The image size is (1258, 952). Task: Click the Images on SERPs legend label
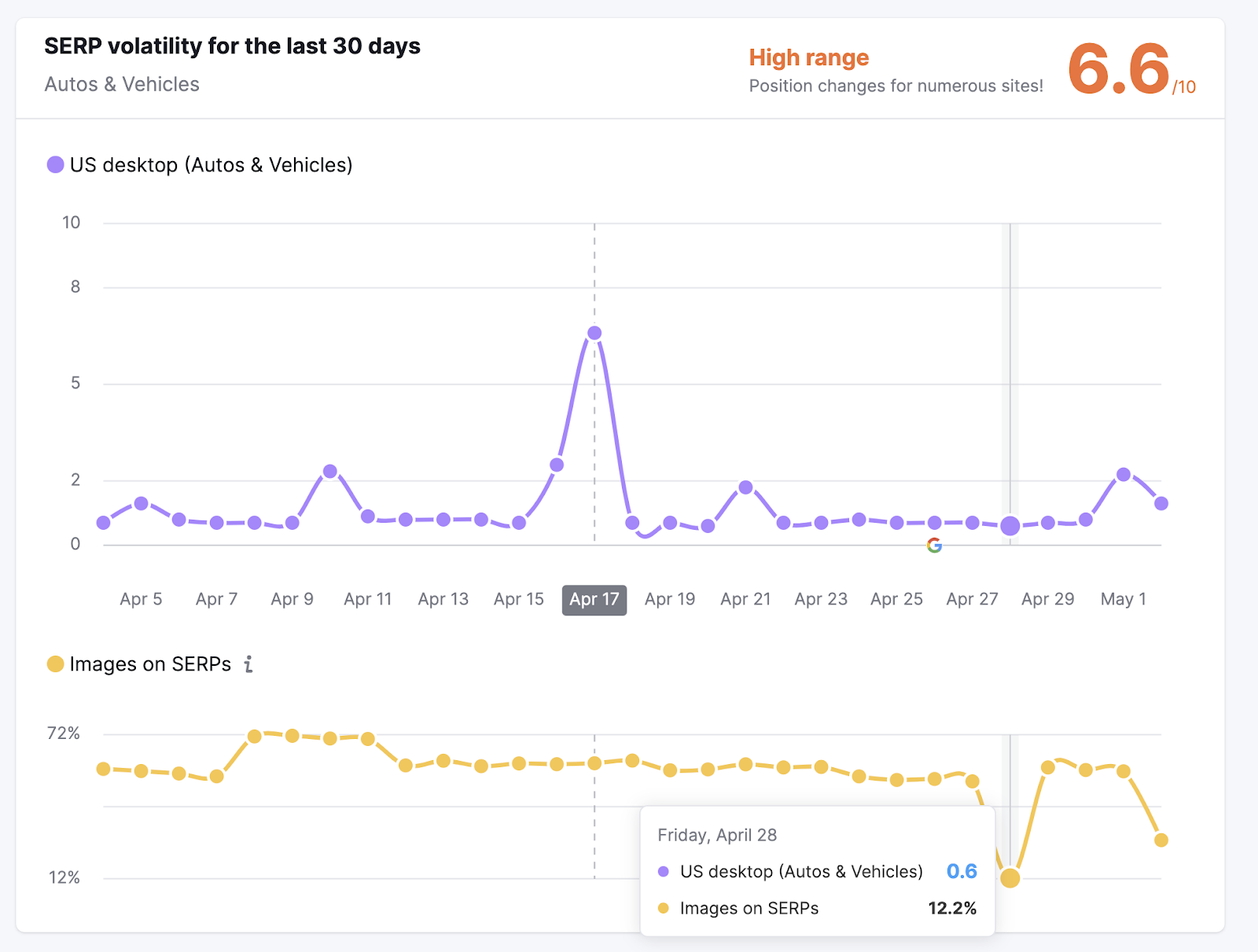(x=150, y=664)
